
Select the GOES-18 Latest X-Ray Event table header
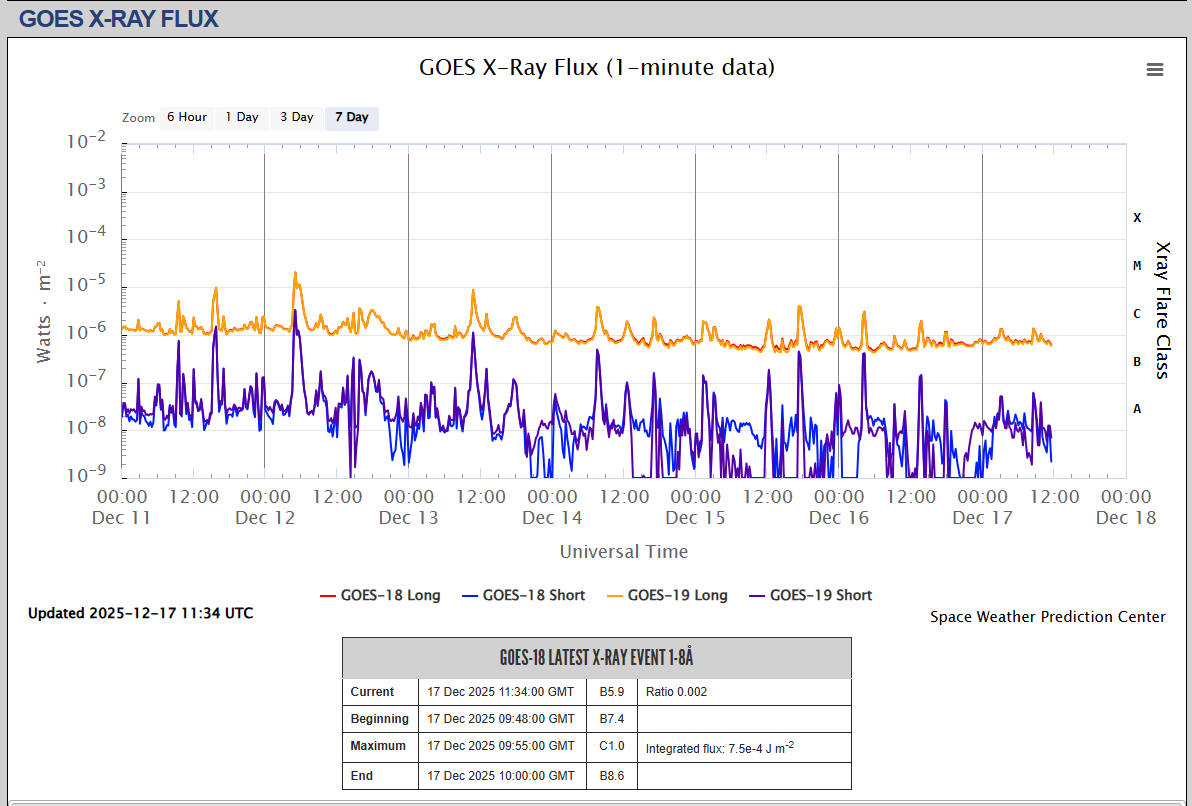(x=596, y=658)
